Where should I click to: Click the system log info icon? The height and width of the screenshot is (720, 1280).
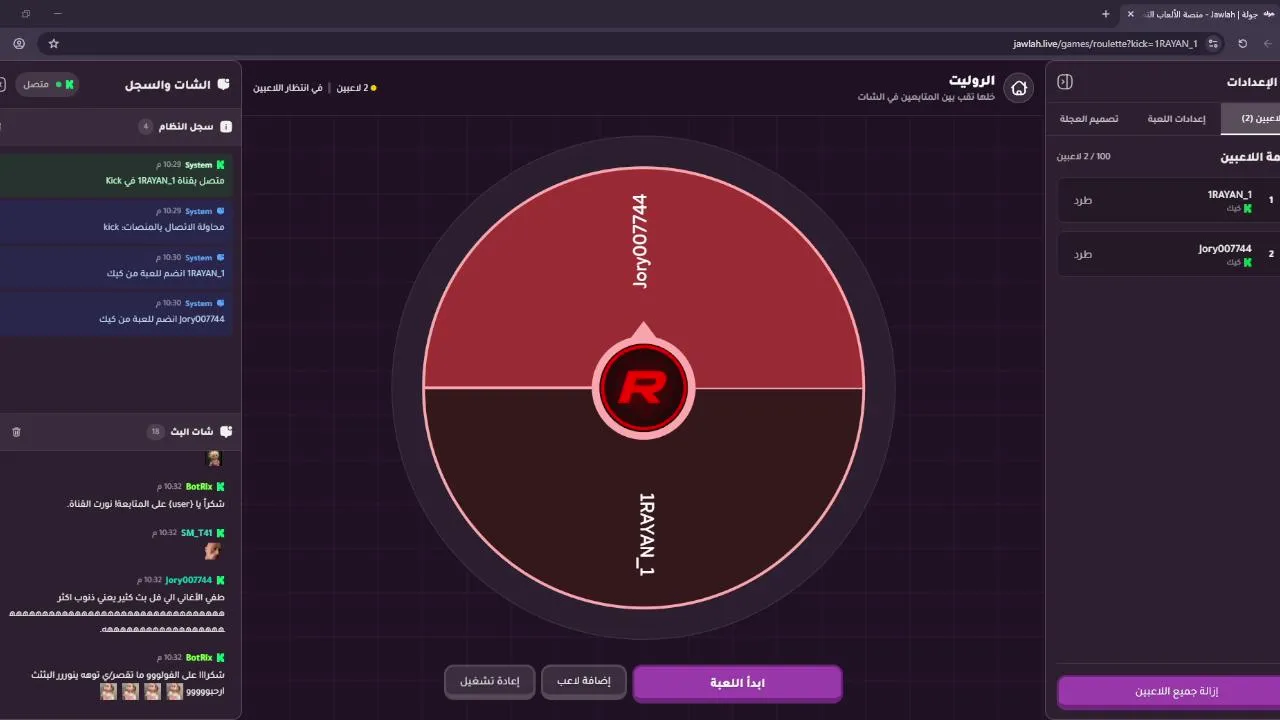coord(226,127)
